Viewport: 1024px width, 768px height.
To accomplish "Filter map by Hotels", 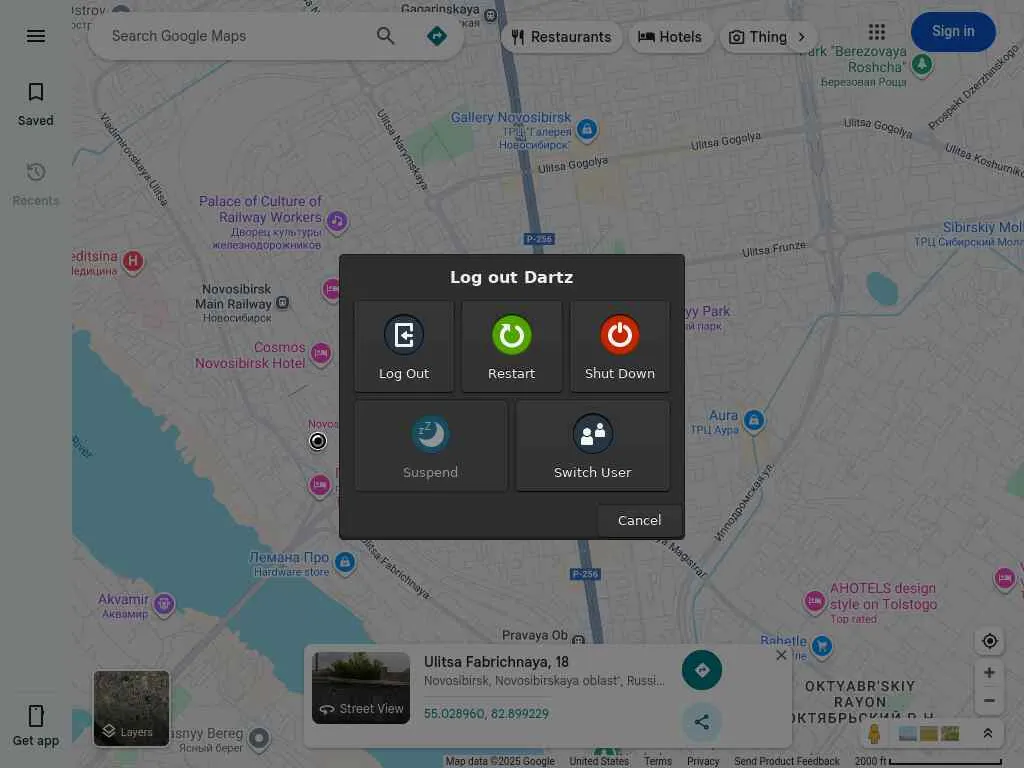I will coord(670,37).
